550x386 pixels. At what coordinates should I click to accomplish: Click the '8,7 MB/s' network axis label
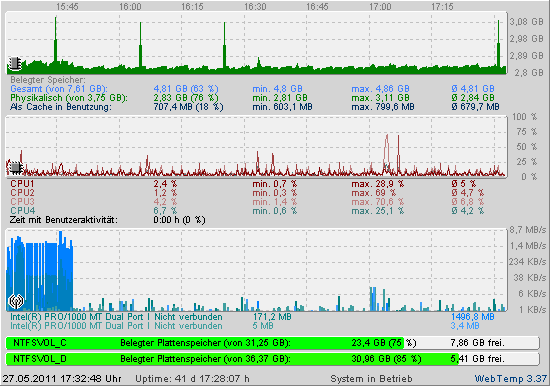(x=528, y=230)
